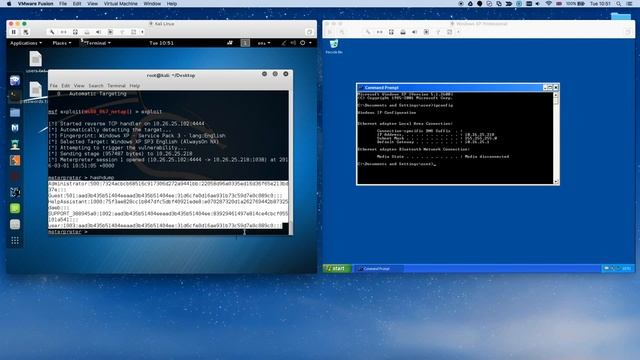Expand the Kali VM toolbar device overflow arrow
This screenshot has width=640, height=360.
pos(142,32)
